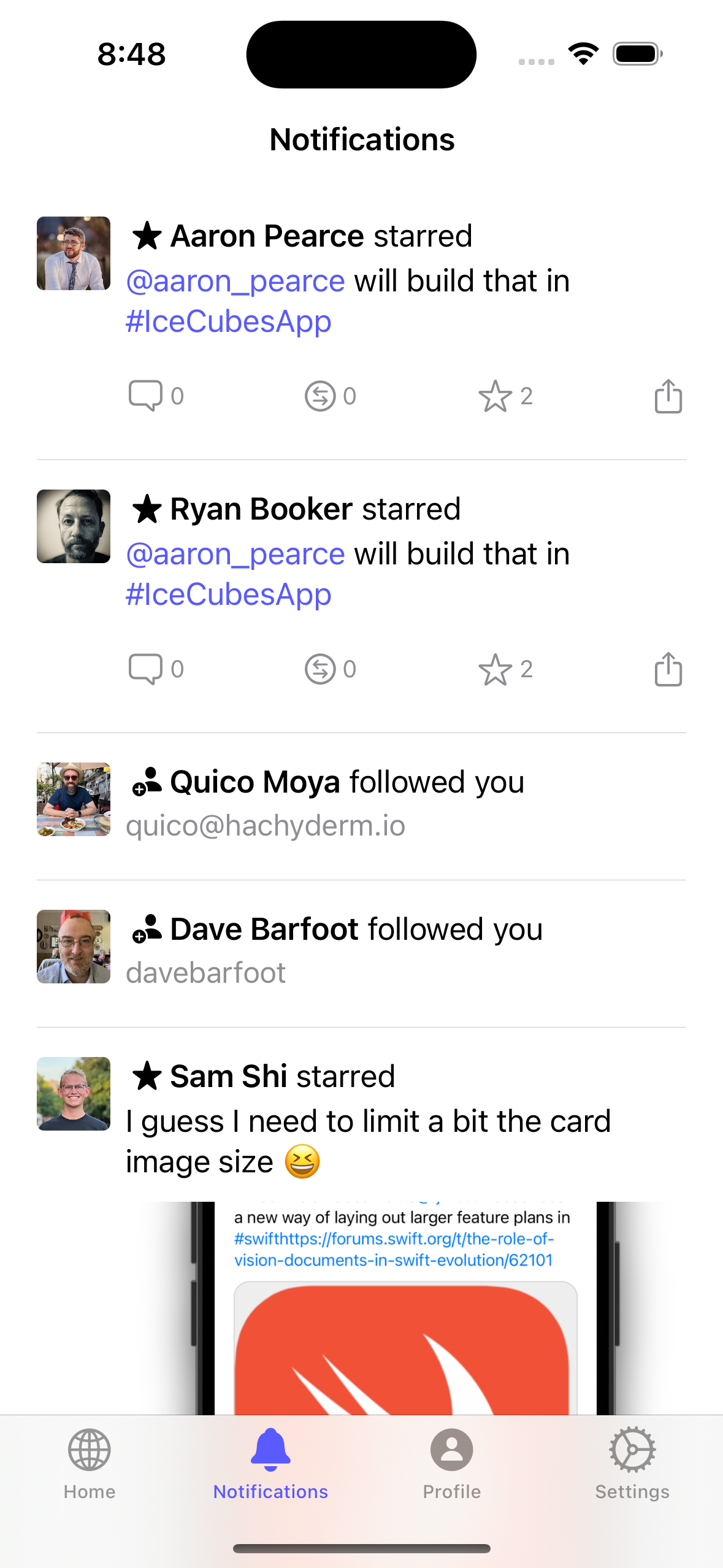Share the post starred by Aaron Pearce
723x1568 pixels.
coord(668,396)
